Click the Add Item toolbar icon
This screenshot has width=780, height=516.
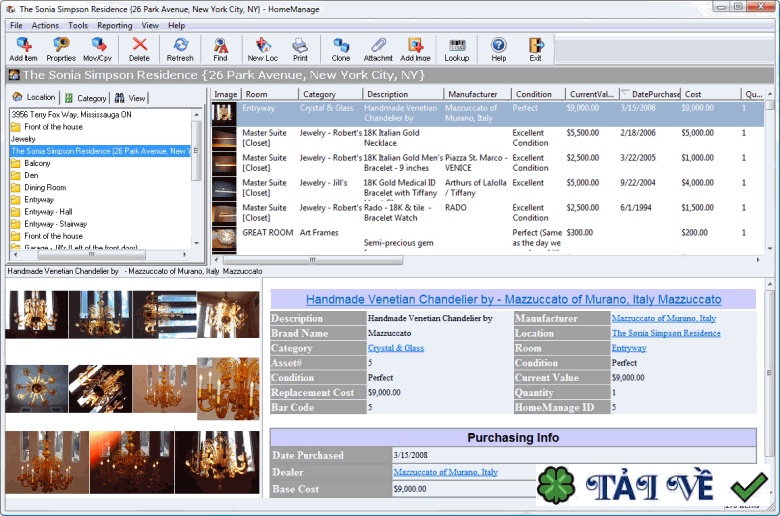[21, 49]
